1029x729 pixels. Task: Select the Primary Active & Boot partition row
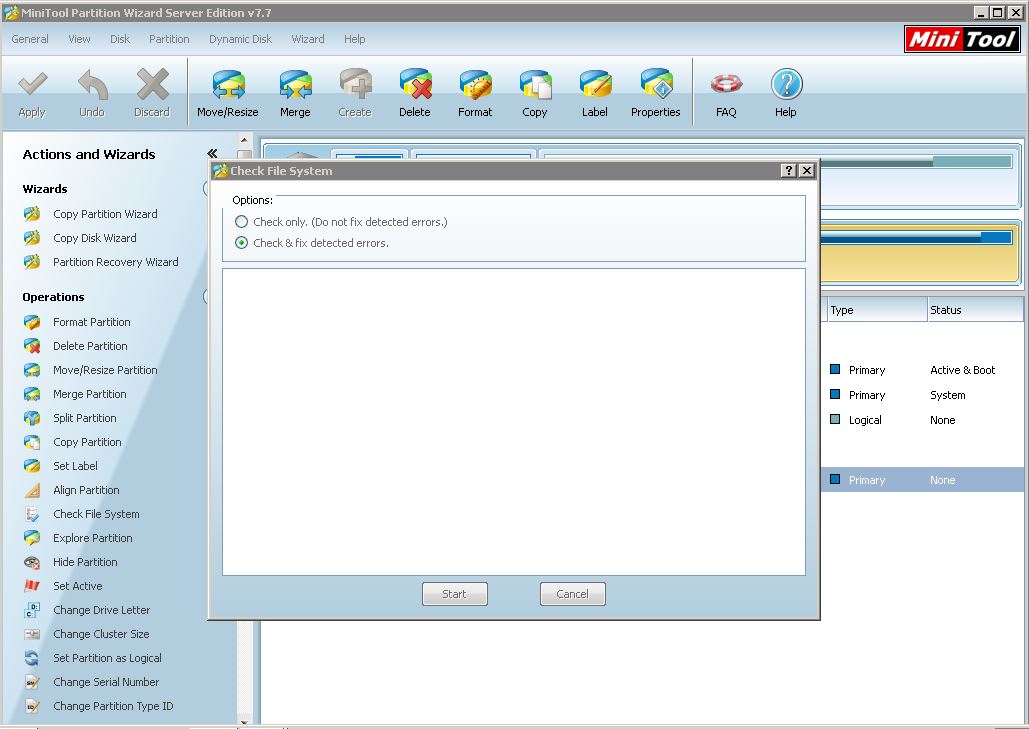pyautogui.click(x=922, y=370)
